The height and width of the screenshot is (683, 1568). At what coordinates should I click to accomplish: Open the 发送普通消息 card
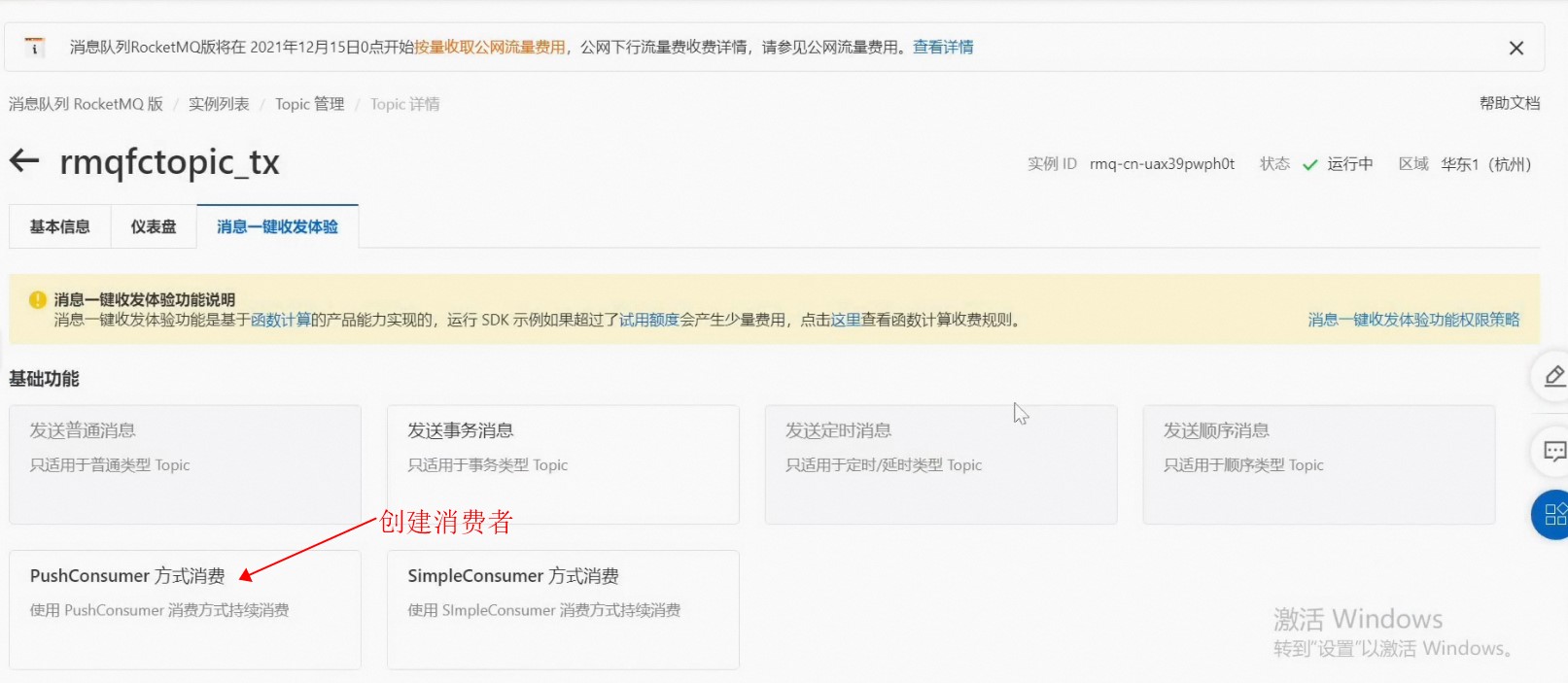point(185,464)
